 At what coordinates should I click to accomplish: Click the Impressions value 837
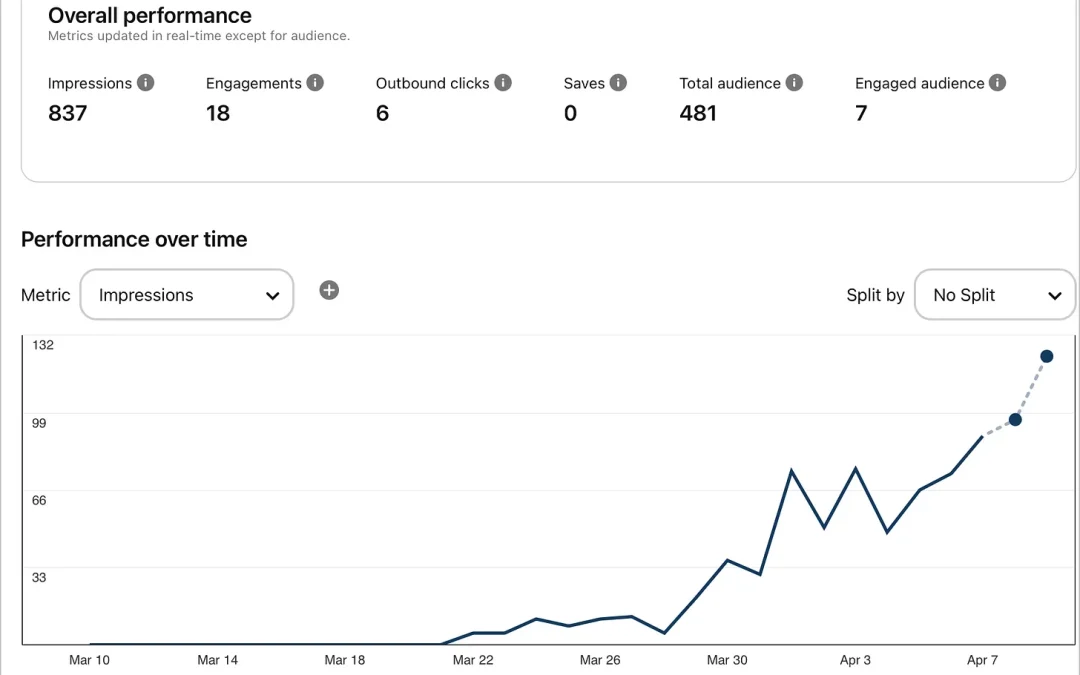68,113
